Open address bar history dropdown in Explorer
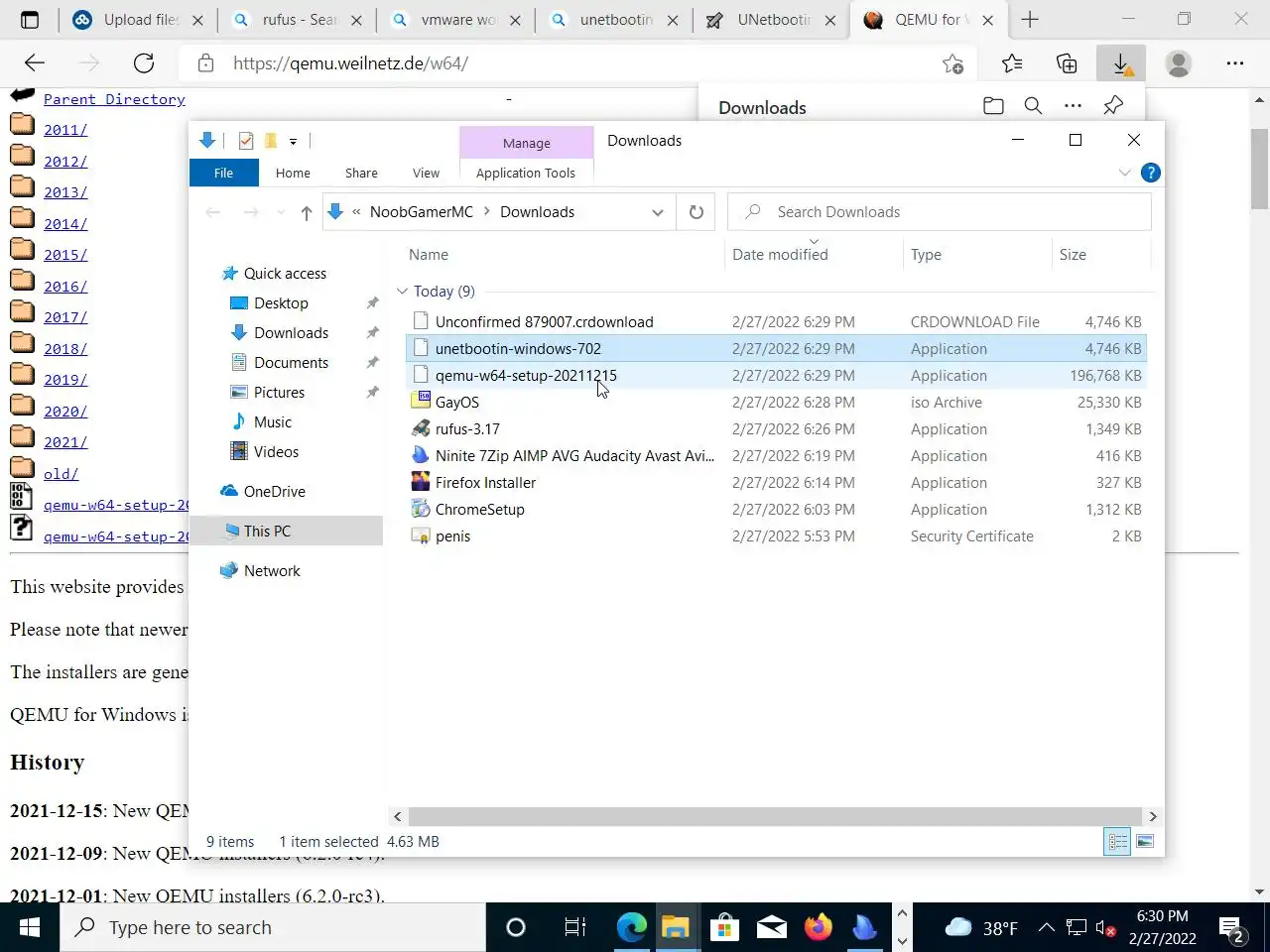 point(657,212)
